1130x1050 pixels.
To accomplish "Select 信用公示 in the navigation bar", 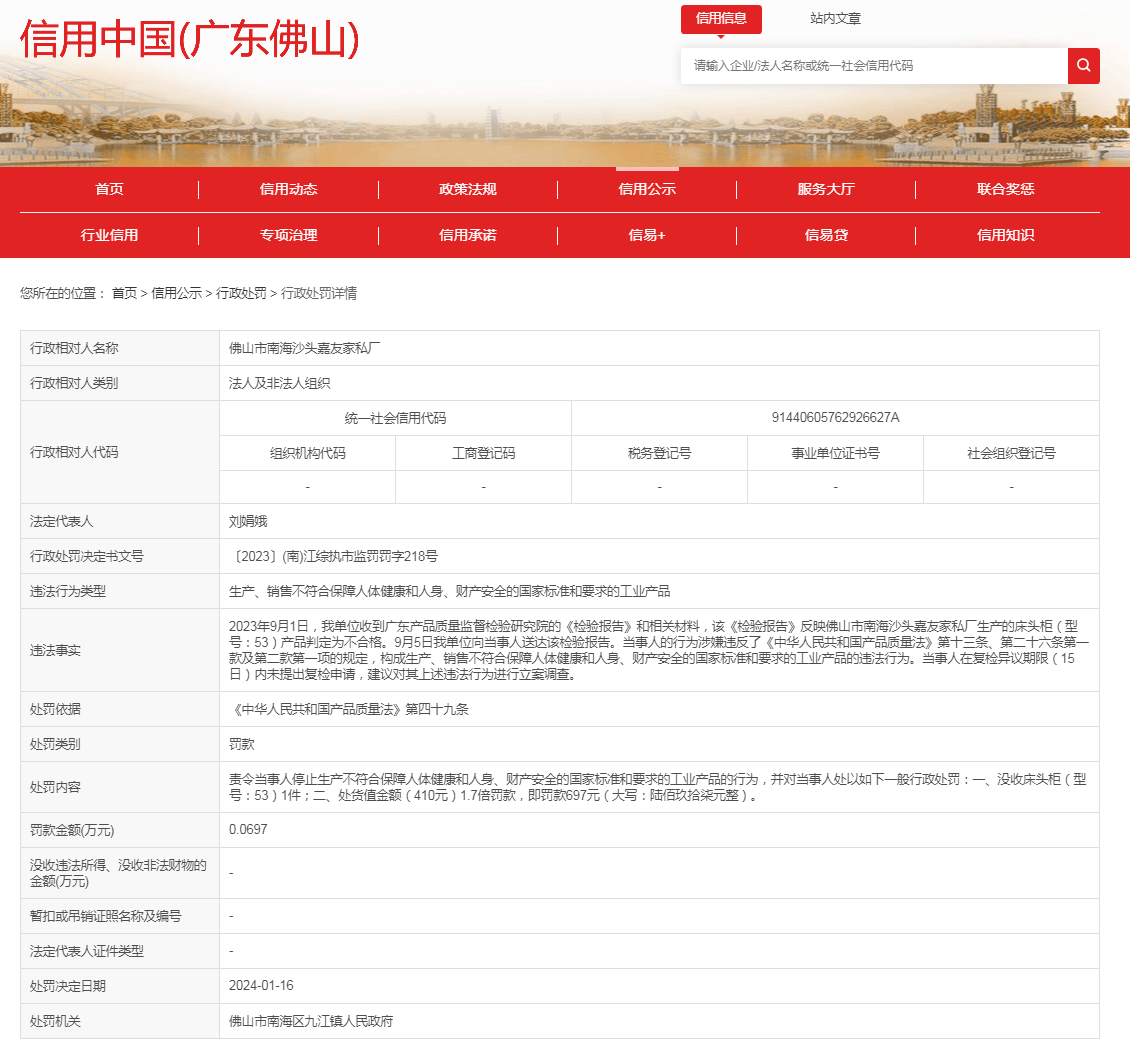I will pyautogui.click(x=647, y=190).
